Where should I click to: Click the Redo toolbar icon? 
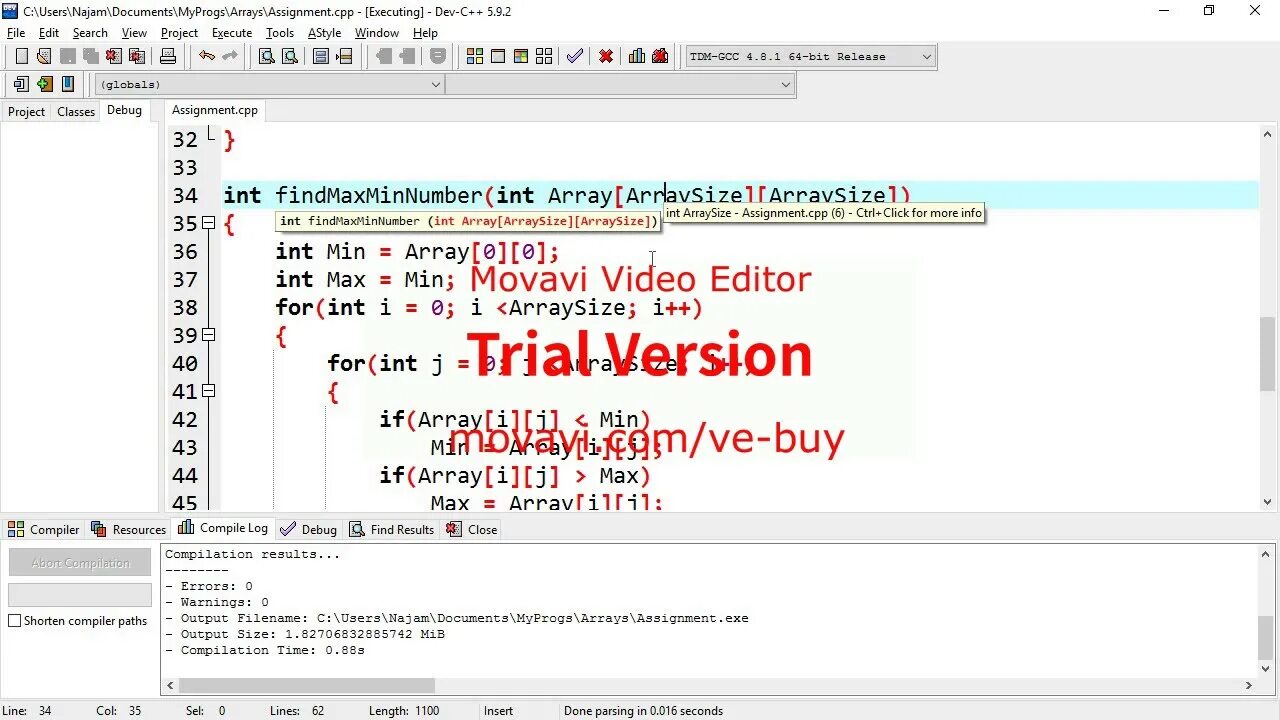click(230, 56)
